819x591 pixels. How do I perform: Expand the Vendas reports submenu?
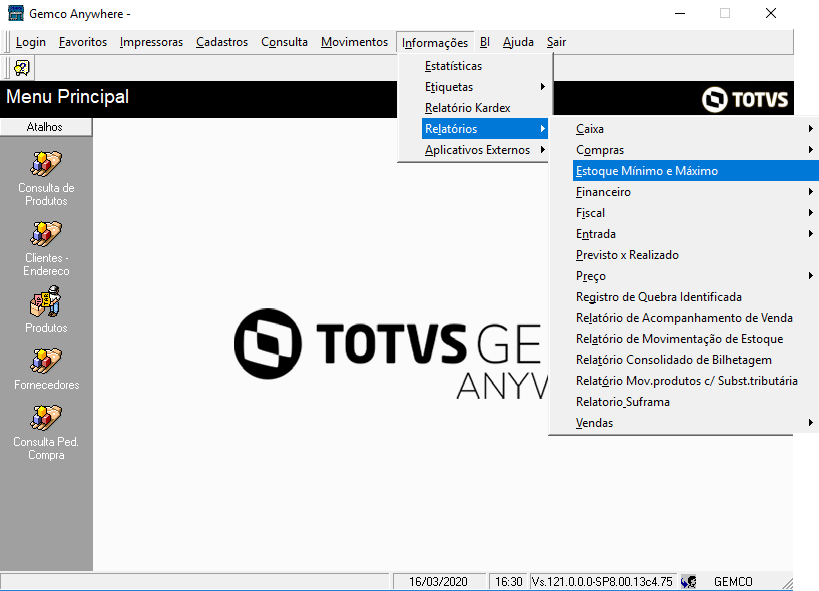tap(695, 423)
